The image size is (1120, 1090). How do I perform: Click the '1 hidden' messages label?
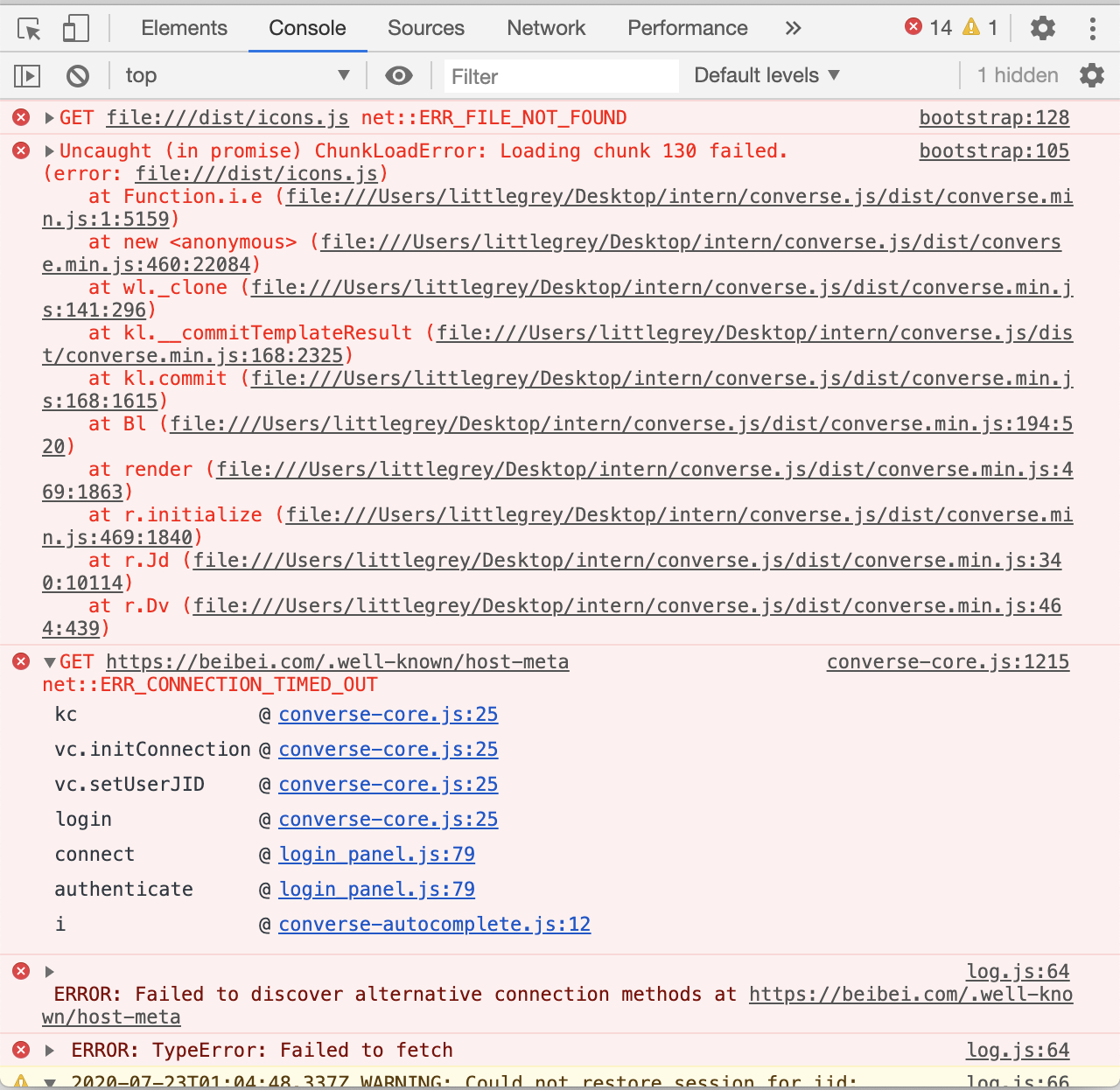coord(1018,75)
